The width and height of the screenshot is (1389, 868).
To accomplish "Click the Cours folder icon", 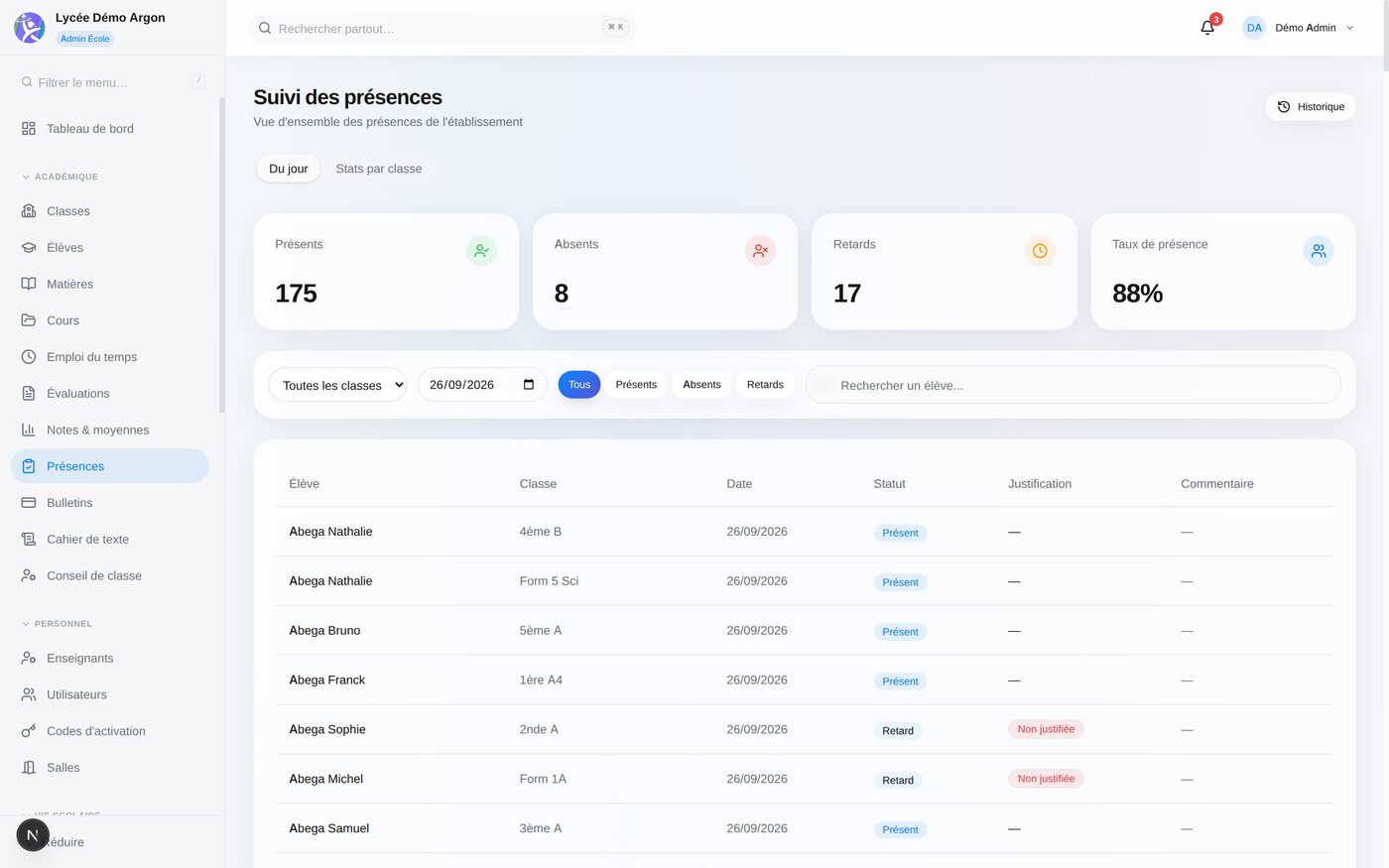I will pos(29,320).
